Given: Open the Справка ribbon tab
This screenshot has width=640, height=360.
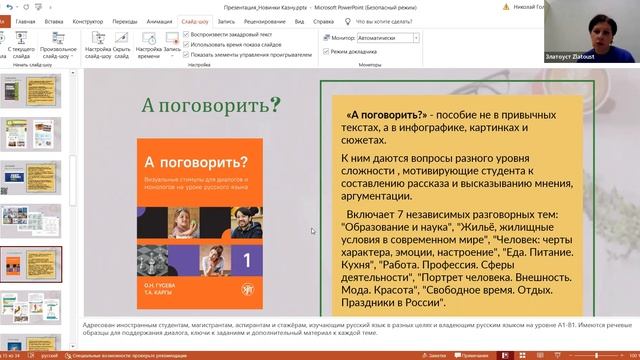Looking at the screenshot, I should click(x=323, y=21).
